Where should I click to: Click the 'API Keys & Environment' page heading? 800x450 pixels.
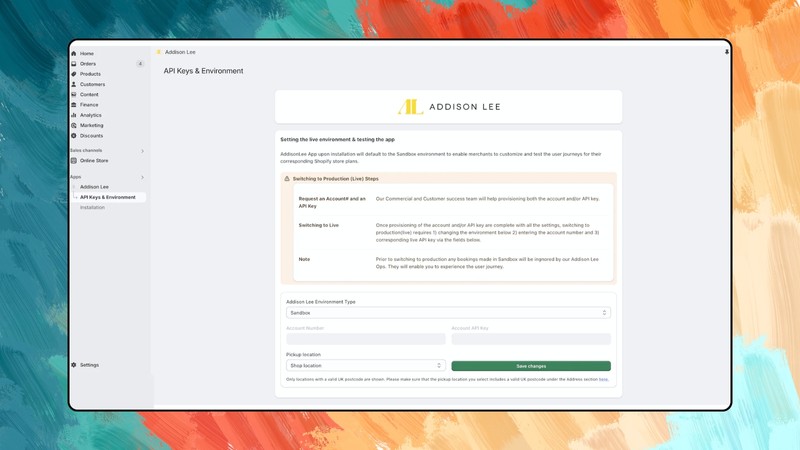(x=204, y=71)
